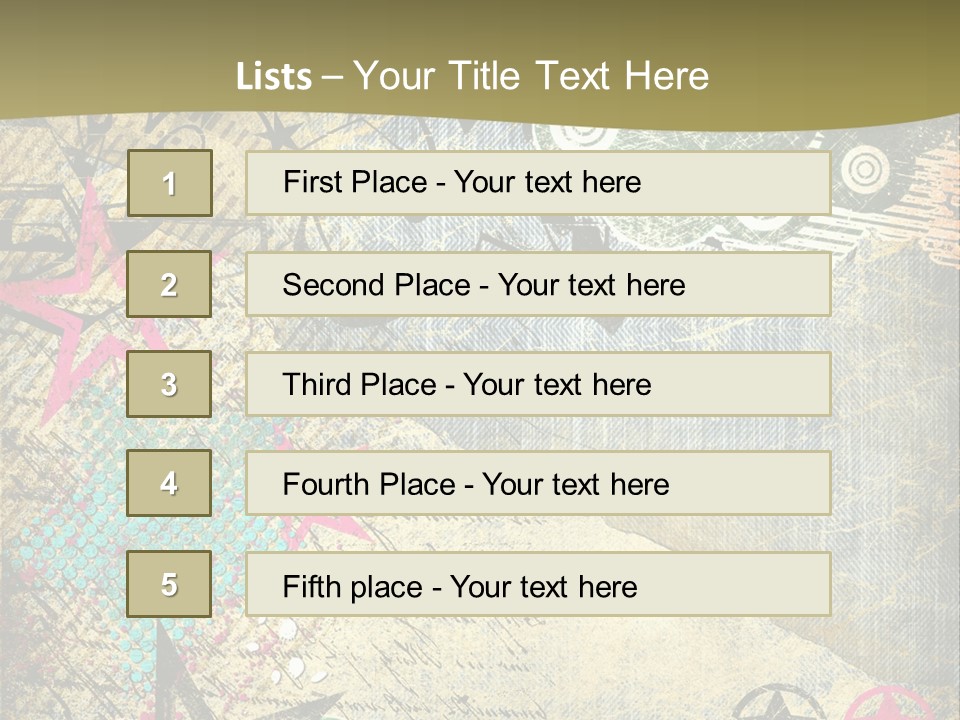The width and height of the screenshot is (960, 720).
Task: Select the "Your Title Text Here" title text
Action: tap(531, 76)
